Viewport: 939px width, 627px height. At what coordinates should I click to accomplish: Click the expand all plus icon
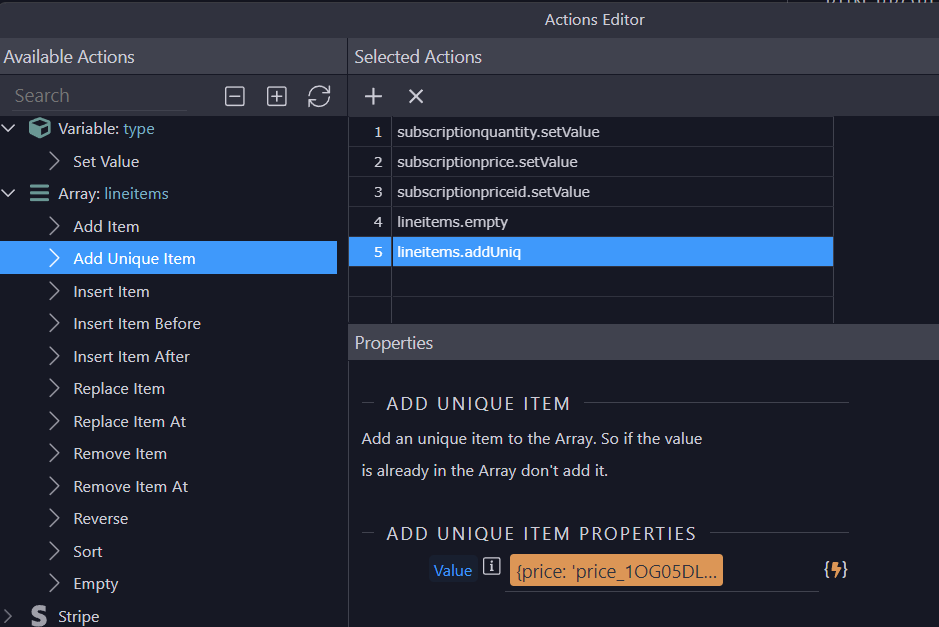tap(277, 96)
